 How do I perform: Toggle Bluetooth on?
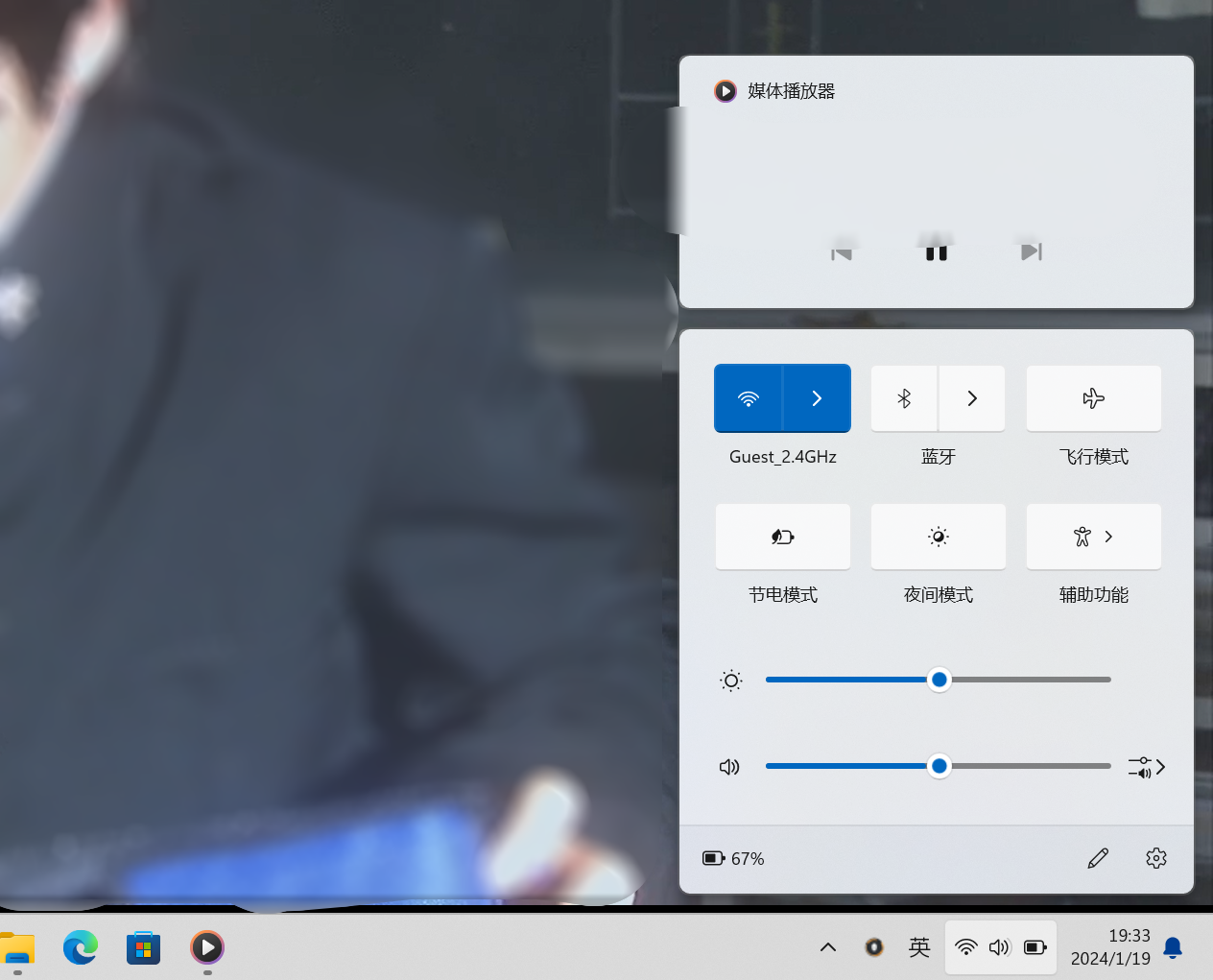coord(904,398)
